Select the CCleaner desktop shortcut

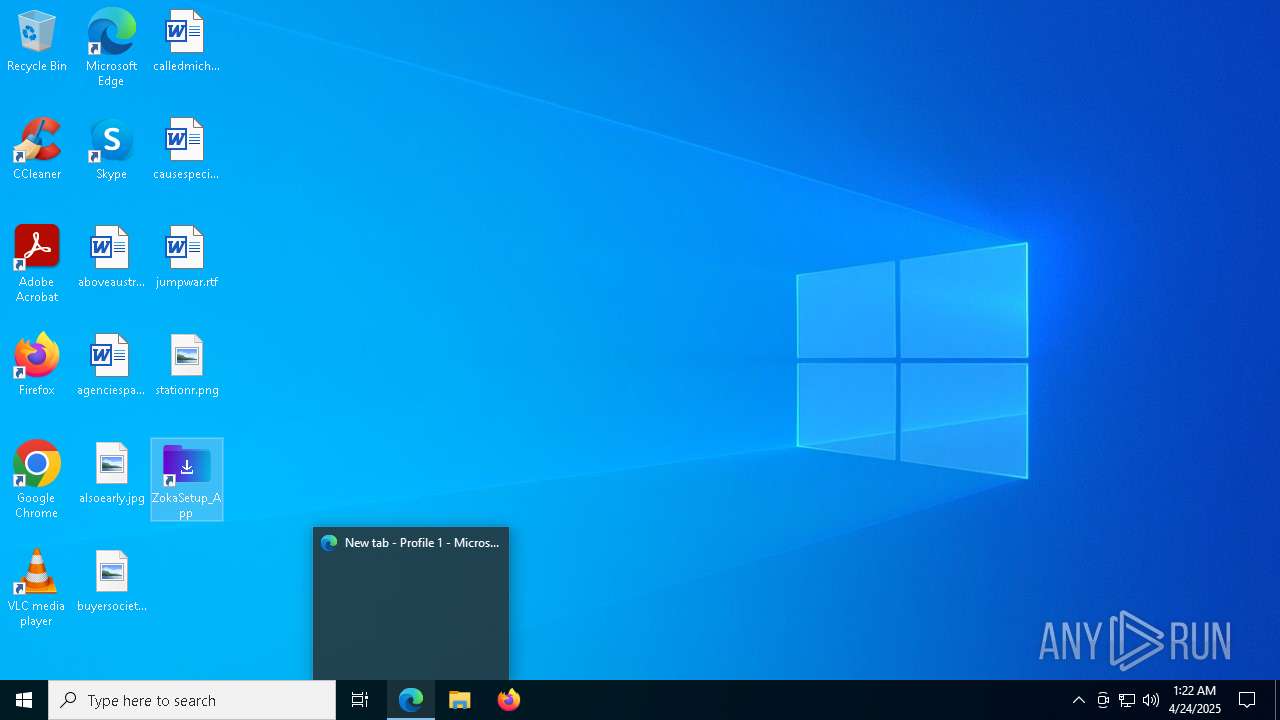[x=37, y=150]
